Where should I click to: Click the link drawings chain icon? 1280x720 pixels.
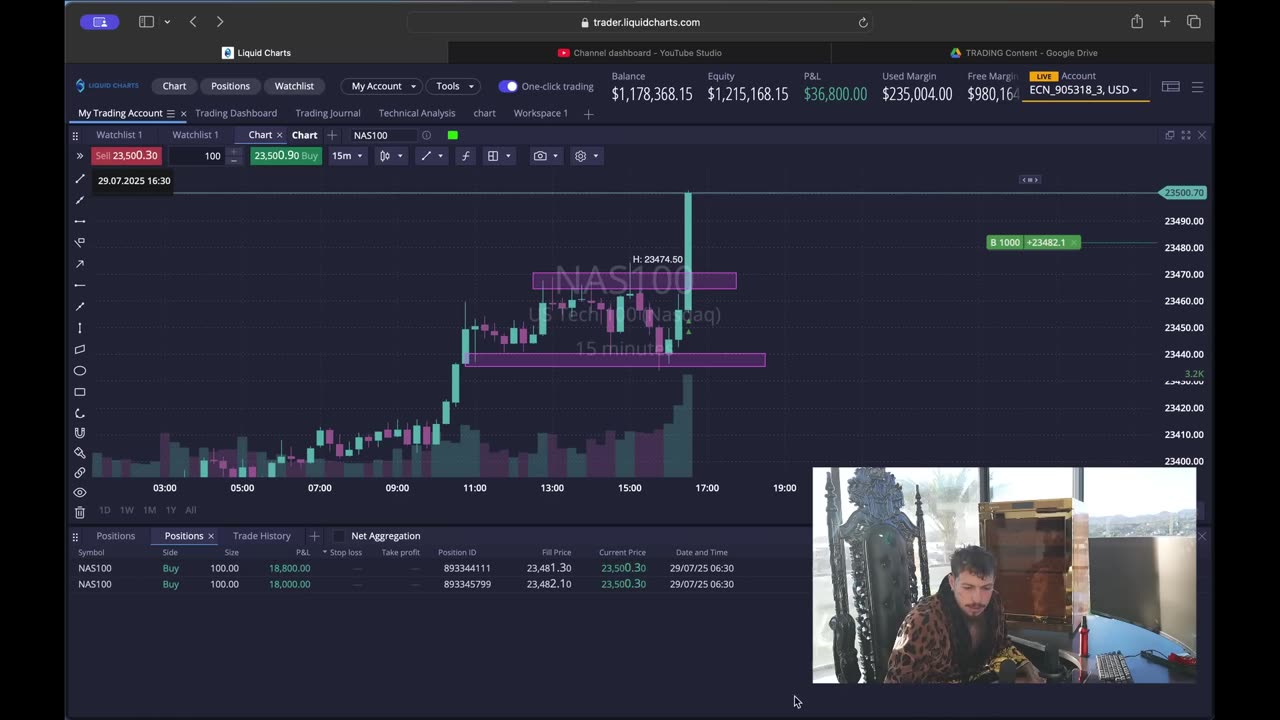click(x=80, y=473)
